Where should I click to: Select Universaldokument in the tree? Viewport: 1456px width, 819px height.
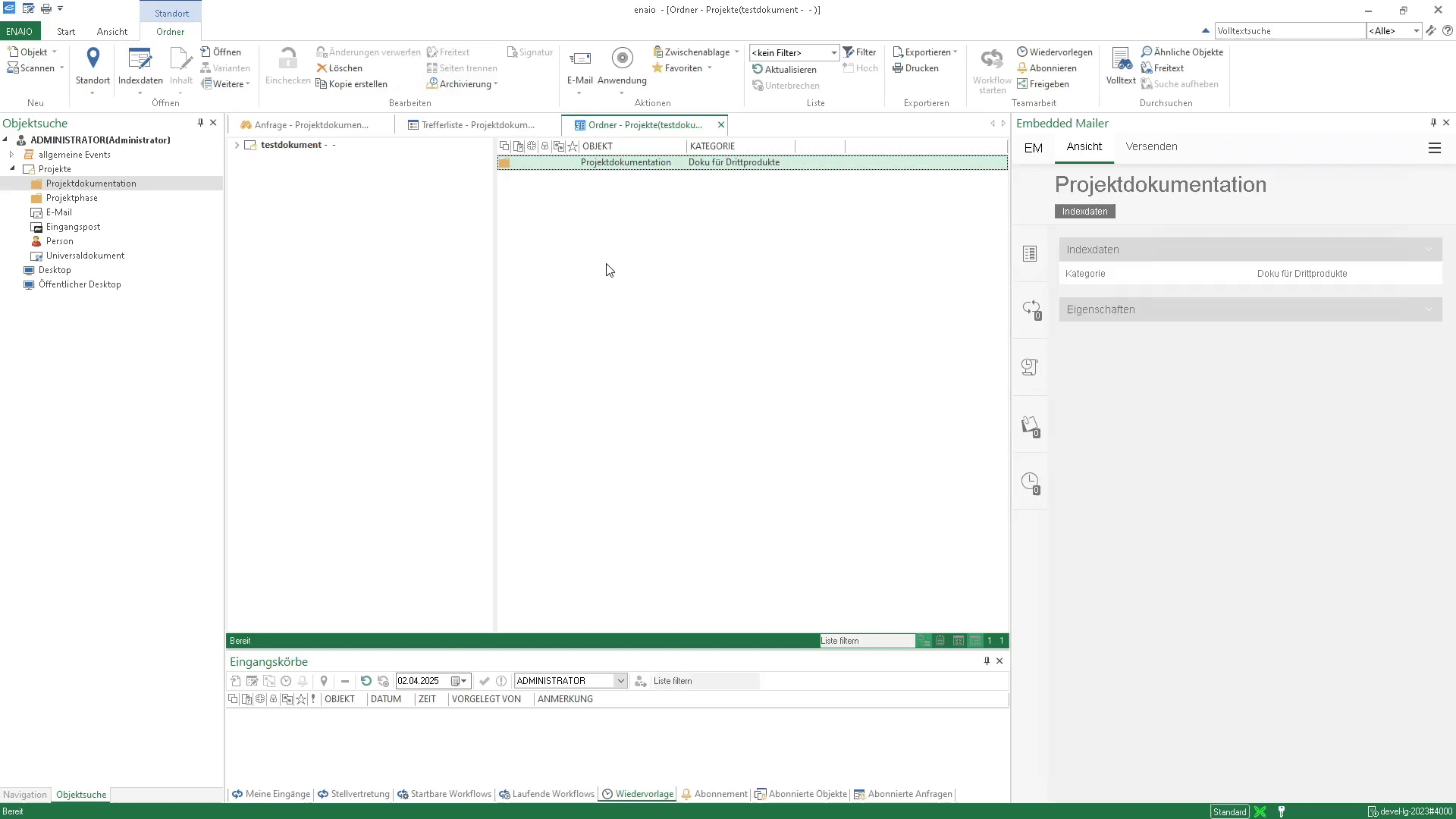click(x=85, y=256)
